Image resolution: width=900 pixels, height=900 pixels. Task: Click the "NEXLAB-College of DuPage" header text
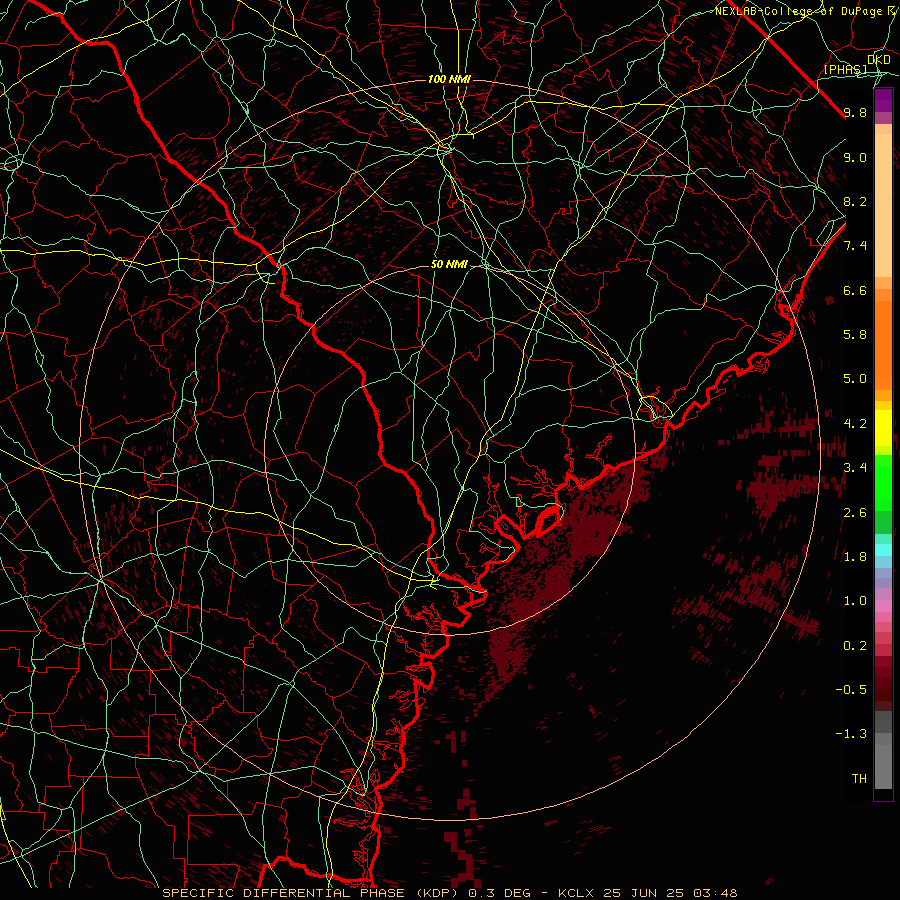[798, 11]
